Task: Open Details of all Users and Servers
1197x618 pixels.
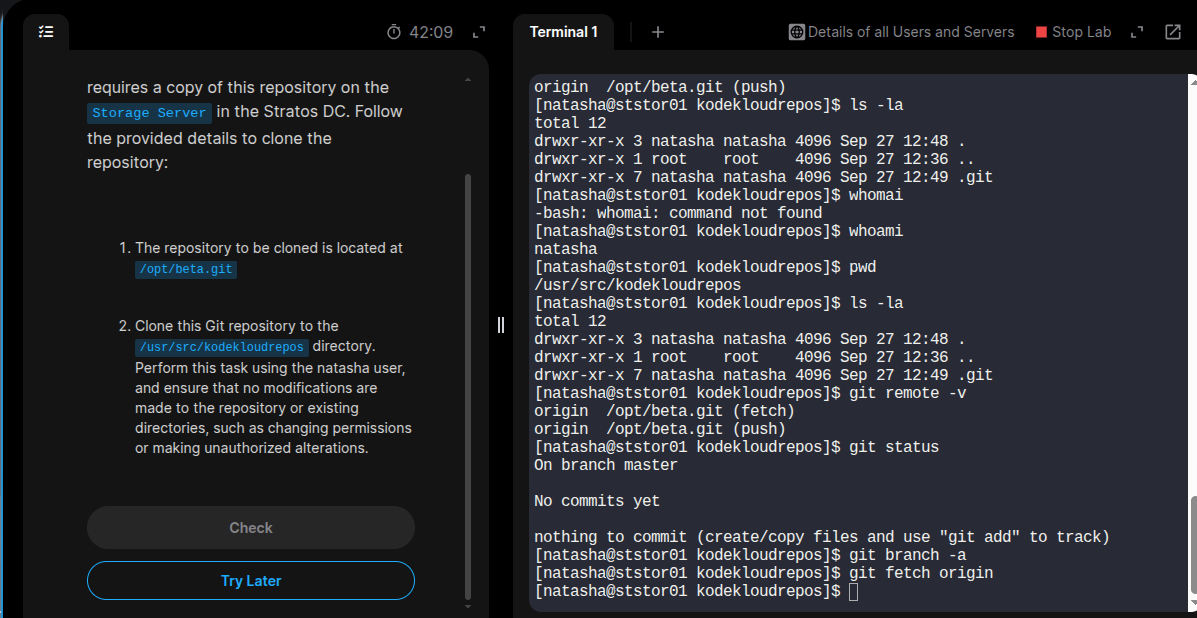Action: (x=910, y=32)
